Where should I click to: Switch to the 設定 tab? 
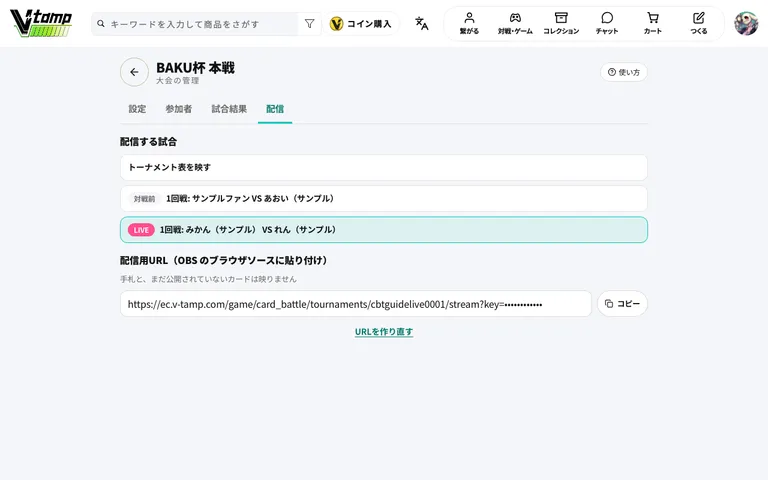pyautogui.click(x=137, y=109)
